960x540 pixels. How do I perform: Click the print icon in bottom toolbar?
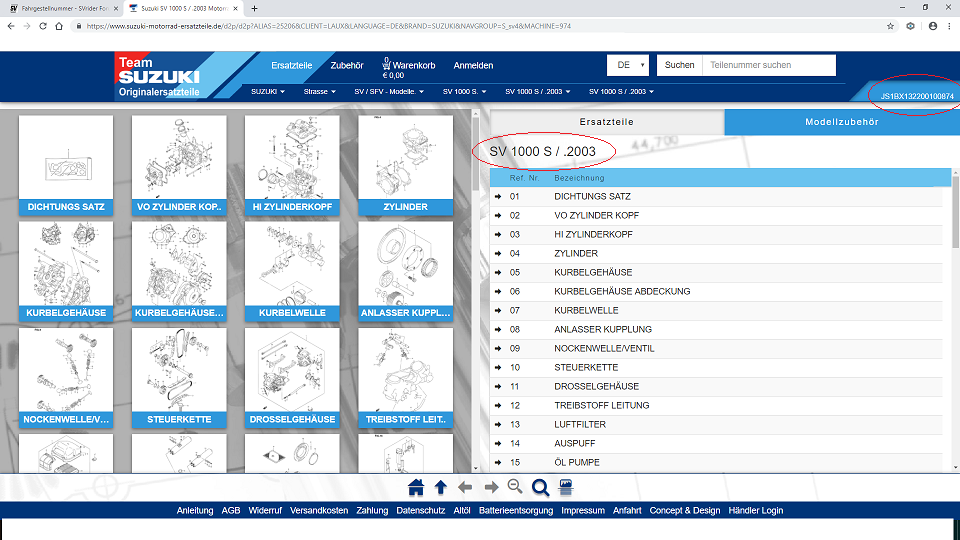pyautogui.click(x=566, y=487)
